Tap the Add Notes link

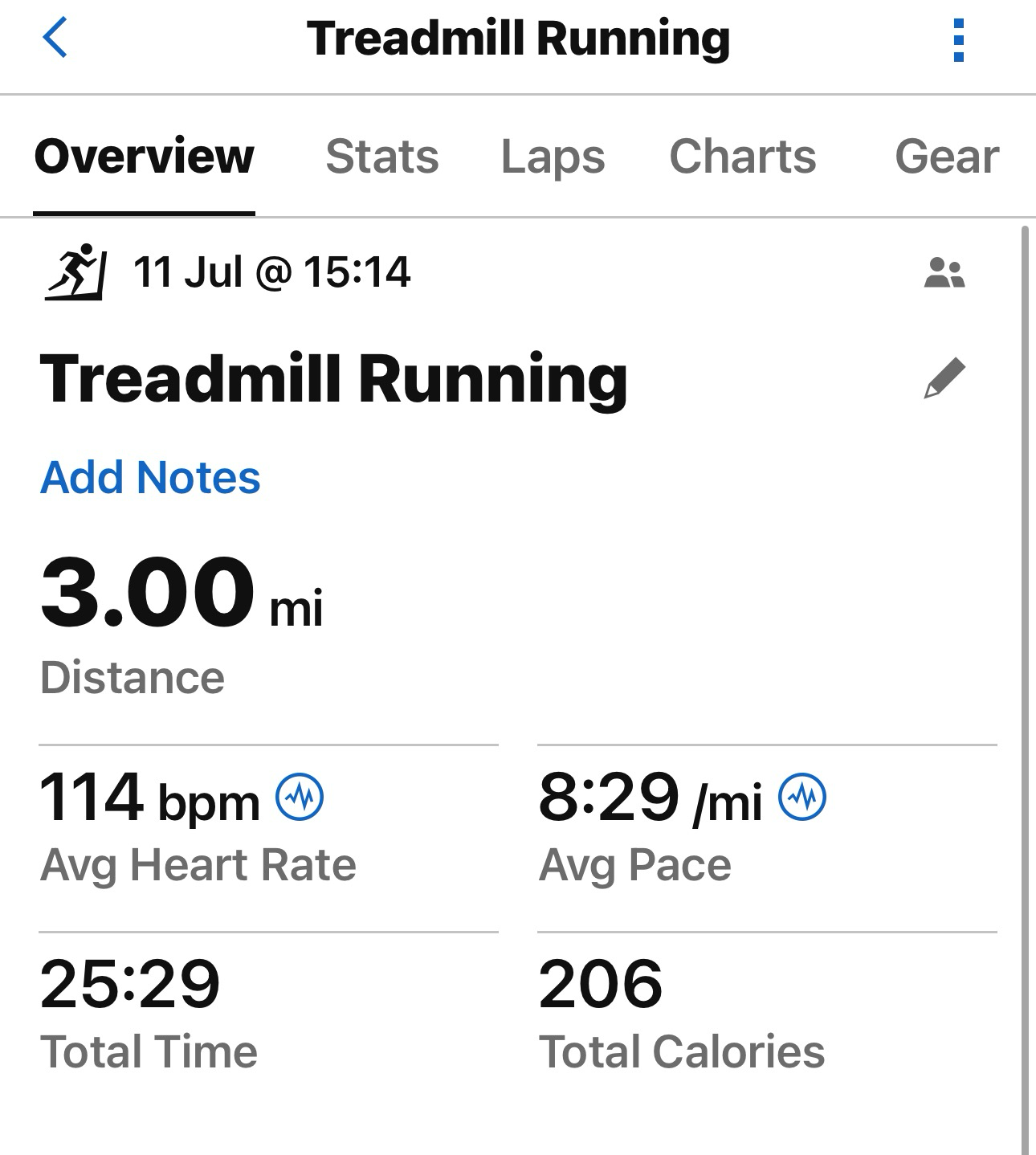tap(150, 477)
